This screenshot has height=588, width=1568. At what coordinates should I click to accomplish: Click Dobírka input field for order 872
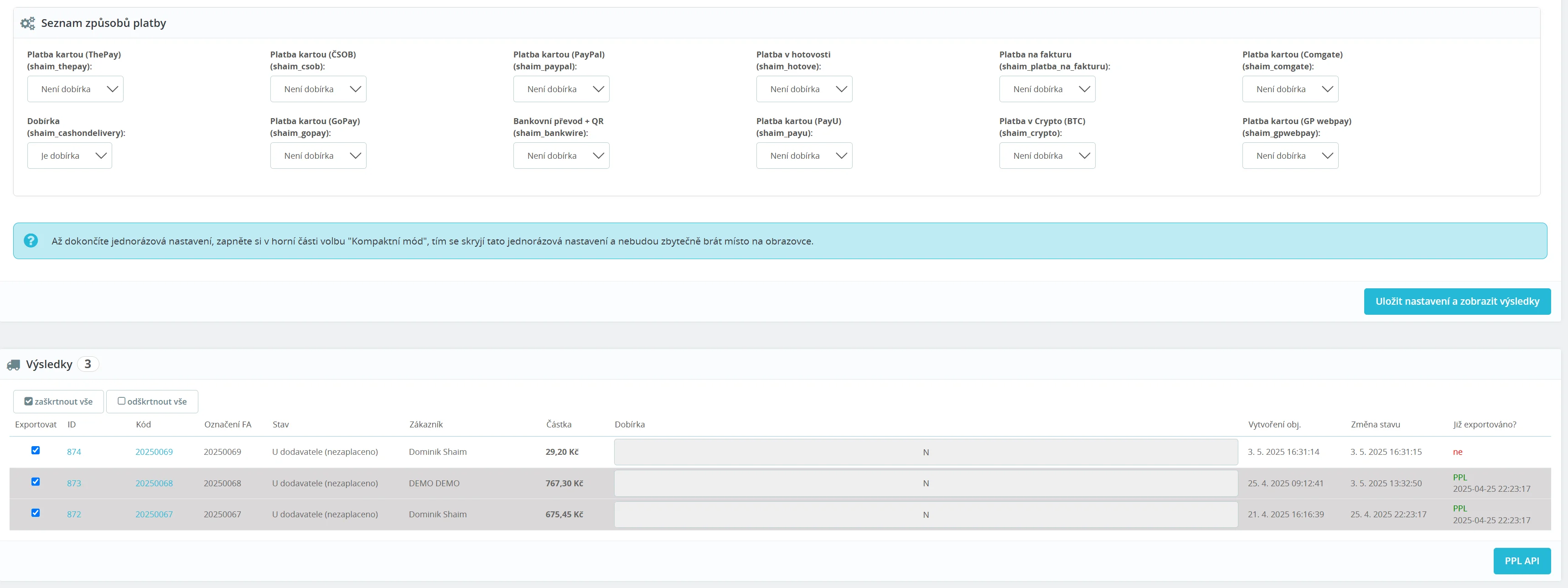(x=925, y=515)
